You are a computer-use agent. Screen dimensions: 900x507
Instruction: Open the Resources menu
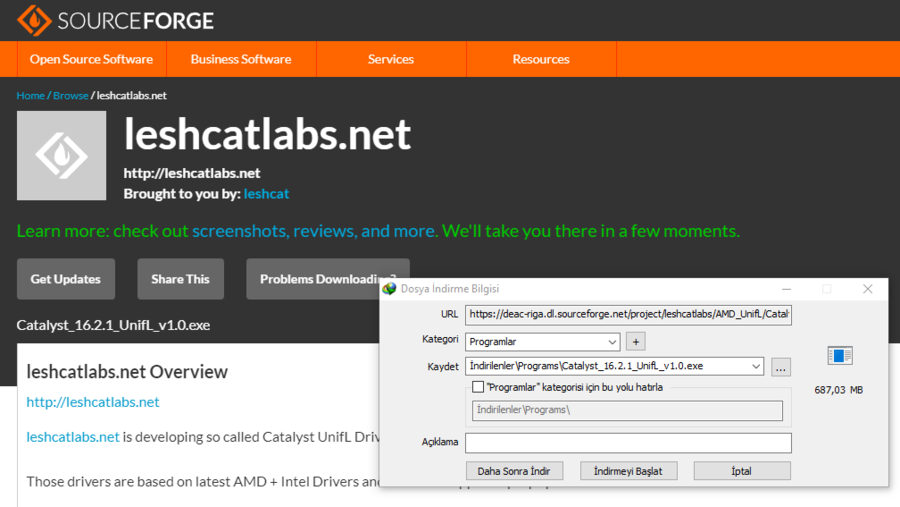coord(541,59)
